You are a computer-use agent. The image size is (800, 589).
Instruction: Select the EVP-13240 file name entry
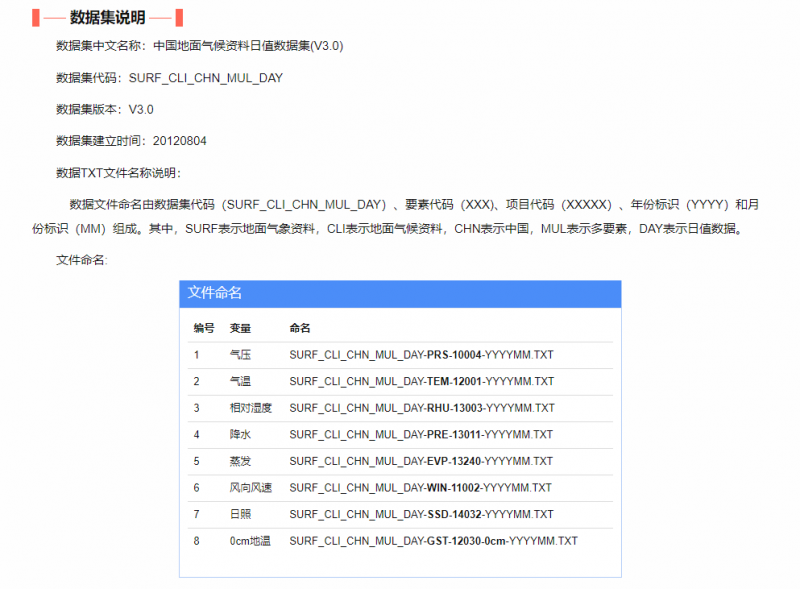coord(421,461)
